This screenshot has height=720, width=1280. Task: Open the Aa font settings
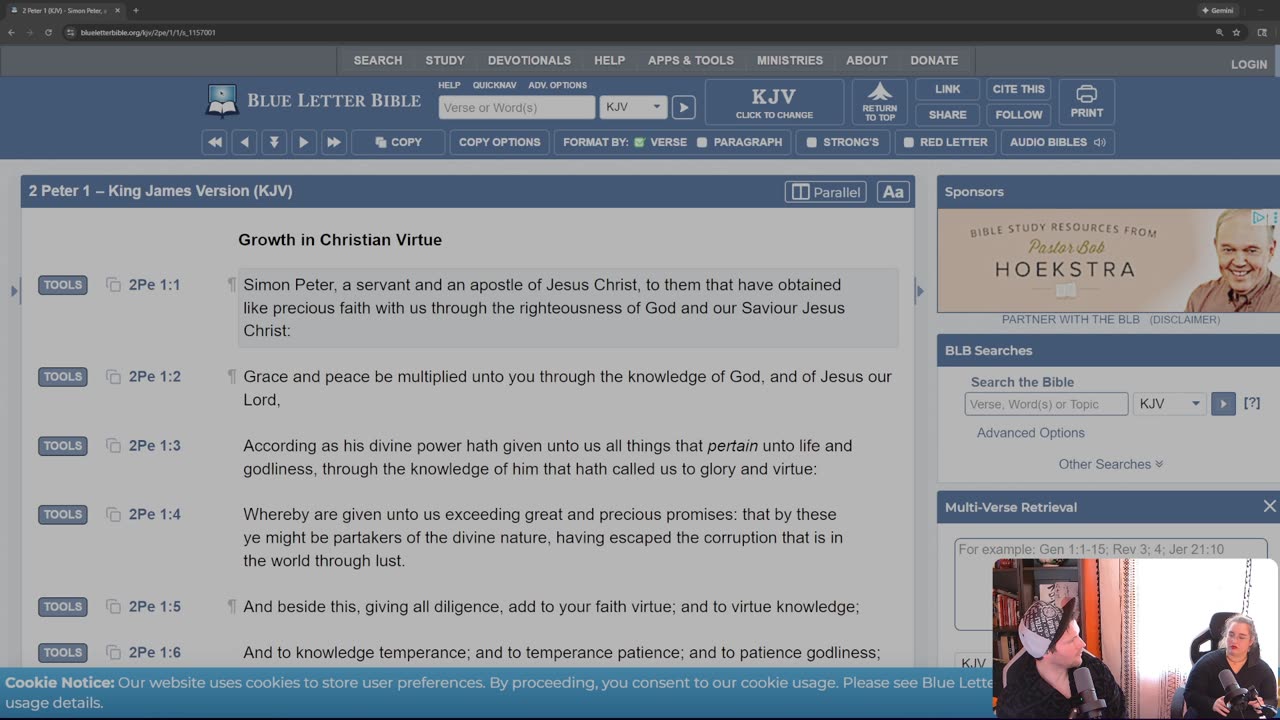coord(893,192)
